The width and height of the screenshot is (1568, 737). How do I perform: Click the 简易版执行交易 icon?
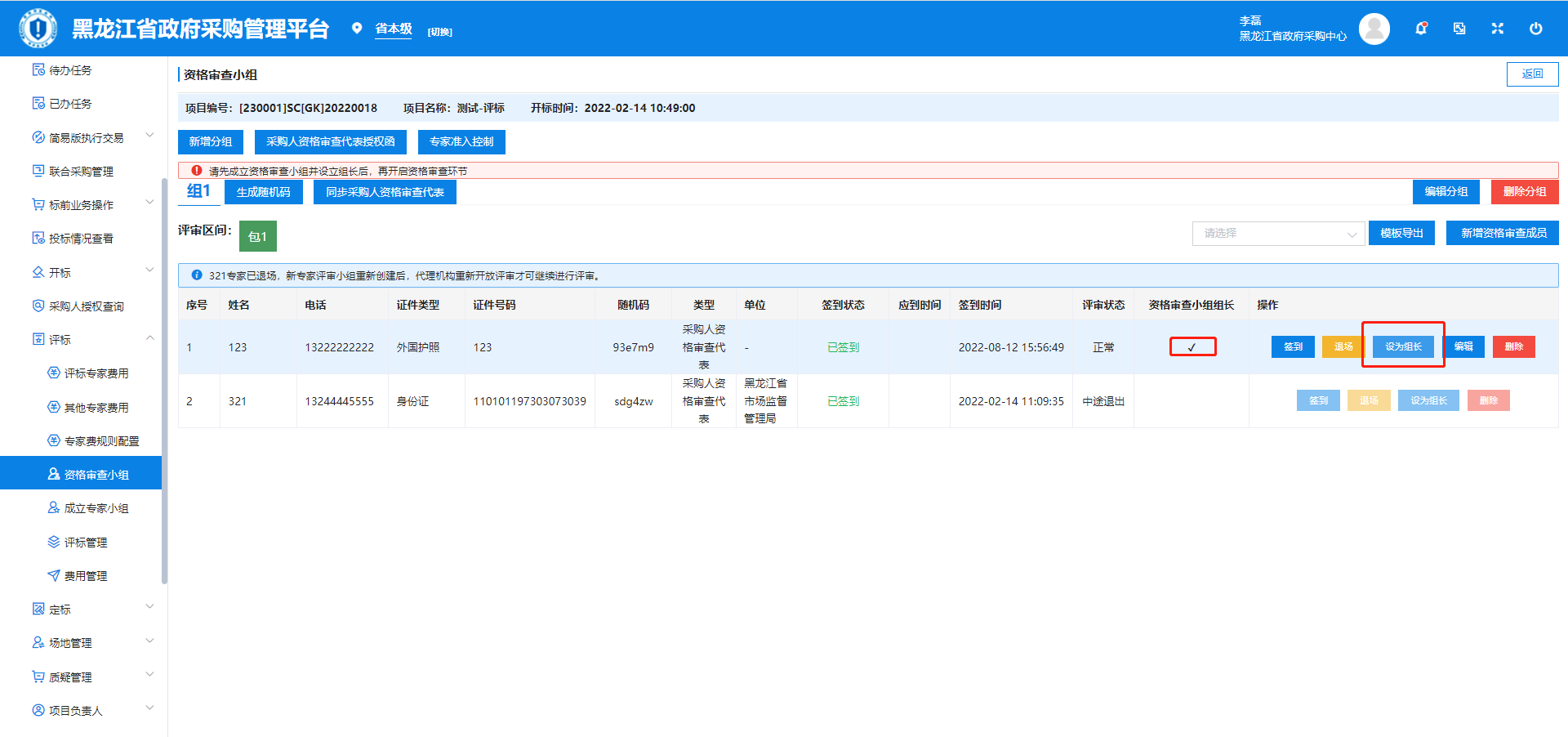[x=38, y=137]
